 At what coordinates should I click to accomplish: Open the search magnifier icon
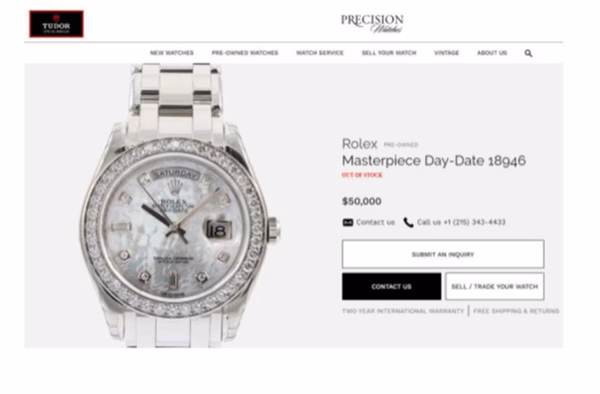[x=528, y=53]
